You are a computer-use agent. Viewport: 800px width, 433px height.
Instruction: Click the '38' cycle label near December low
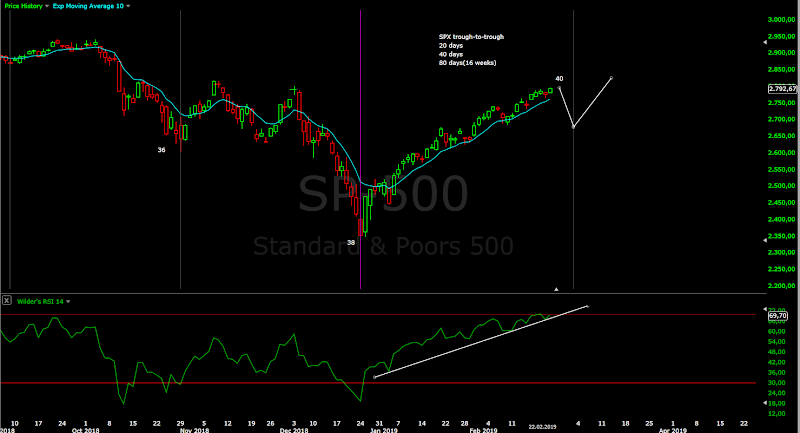click(351, 243)
